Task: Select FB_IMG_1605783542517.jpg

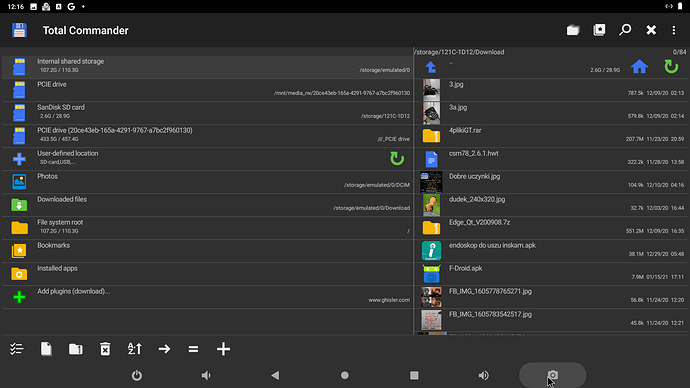Action: tap(552, 319)
